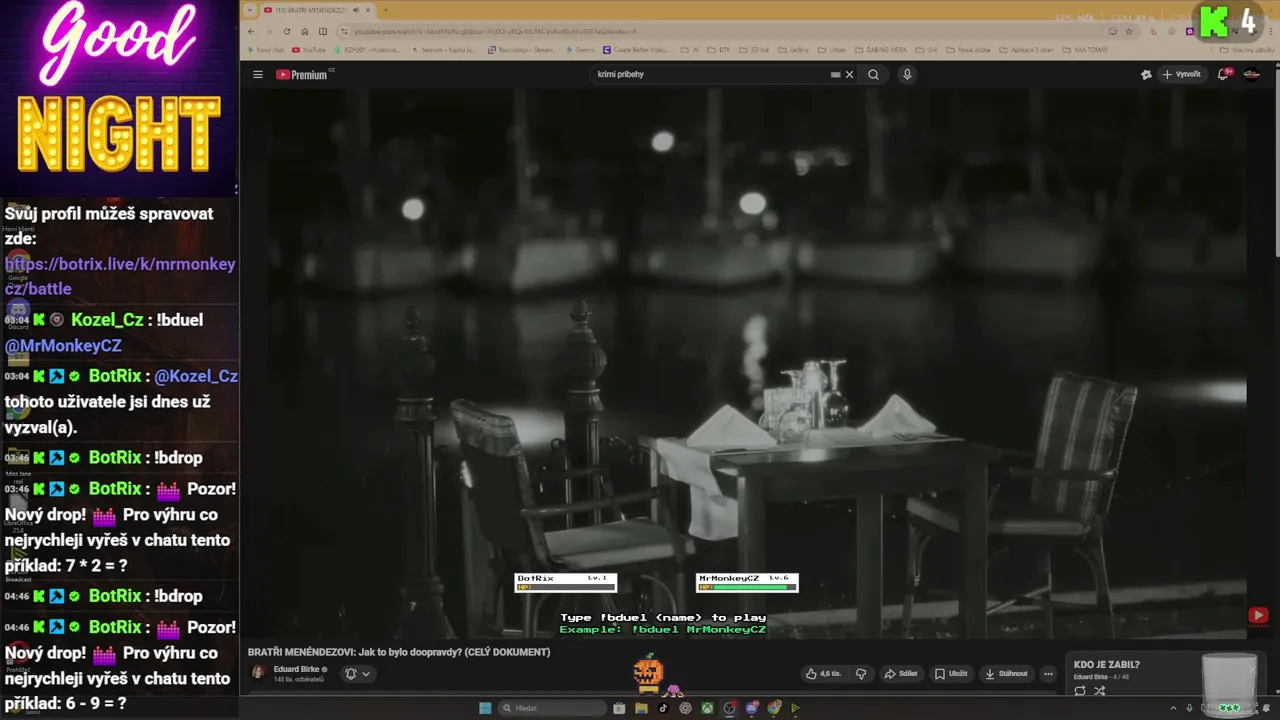Bookmark this page with the star icon

click(1129, 31)
